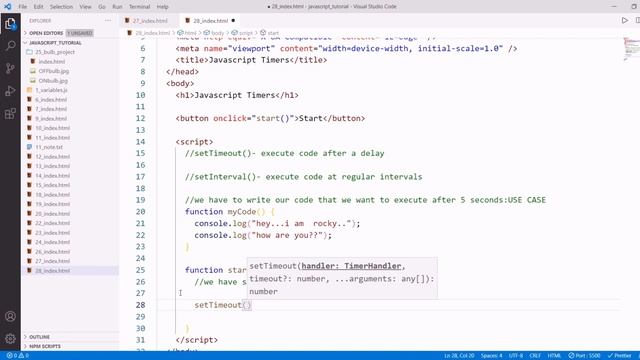Screen dimensions: 640x360
Task: Switch to the 28_index.html tab
Action: pos(209,20)
